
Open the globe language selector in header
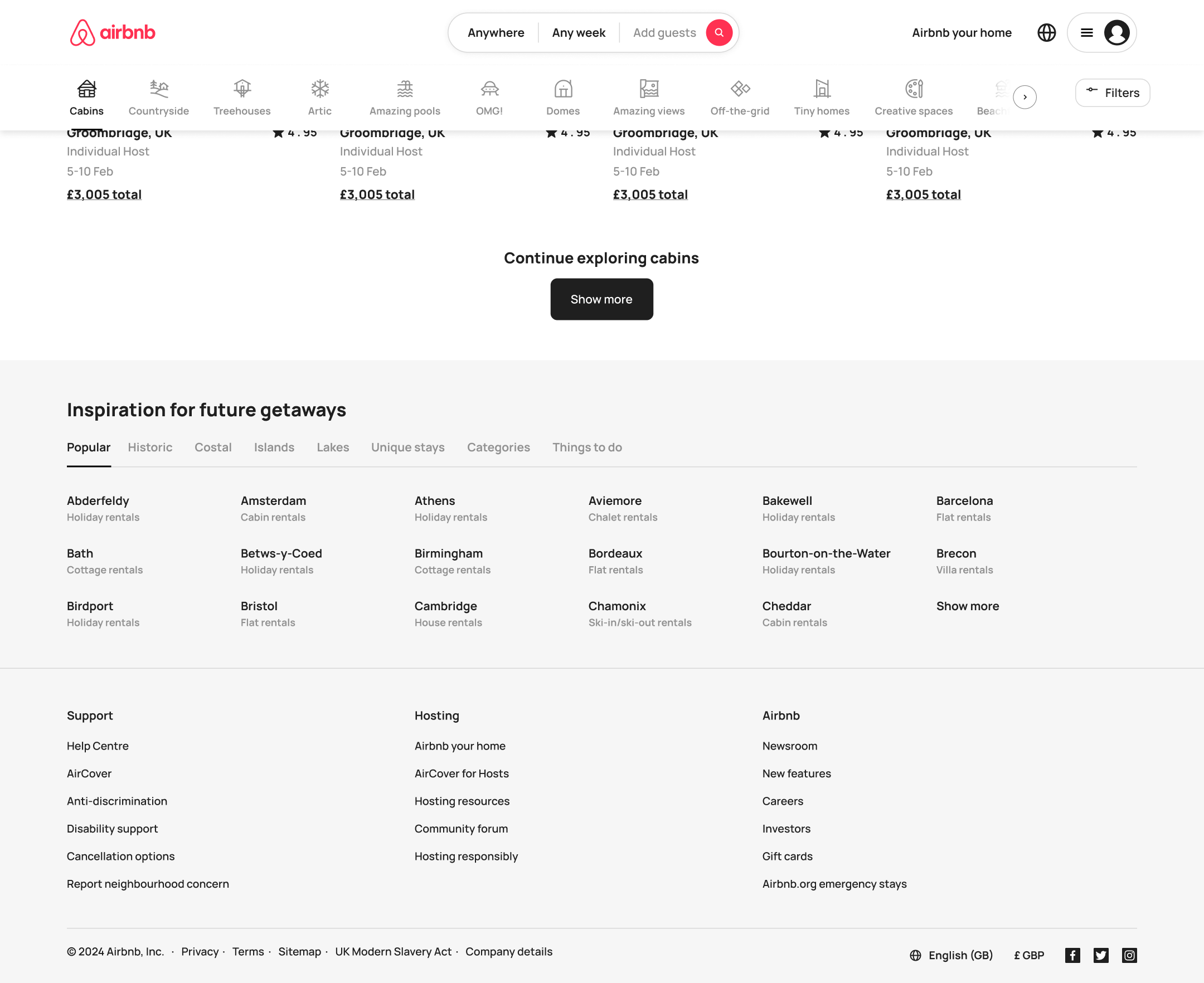1046,33
